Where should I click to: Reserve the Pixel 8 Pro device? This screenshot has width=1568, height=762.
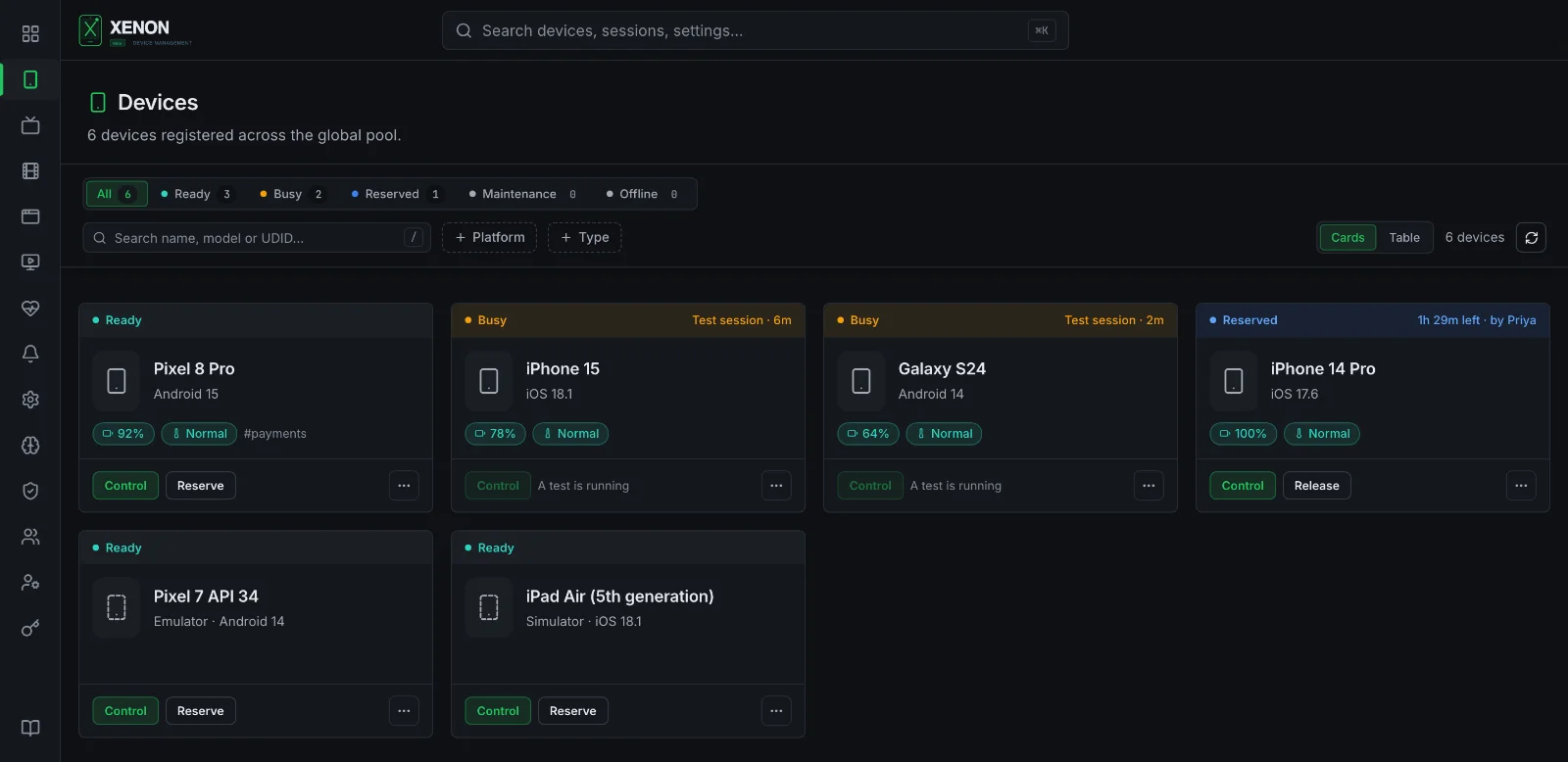coord(201,486)
